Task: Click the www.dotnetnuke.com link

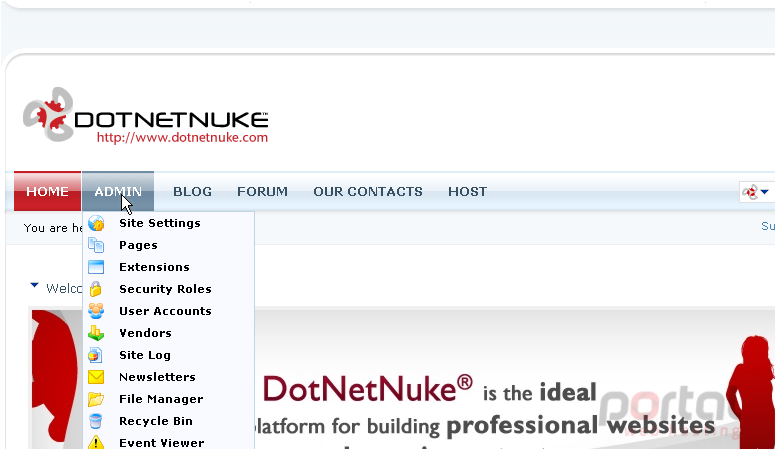Action: [182, 137]
